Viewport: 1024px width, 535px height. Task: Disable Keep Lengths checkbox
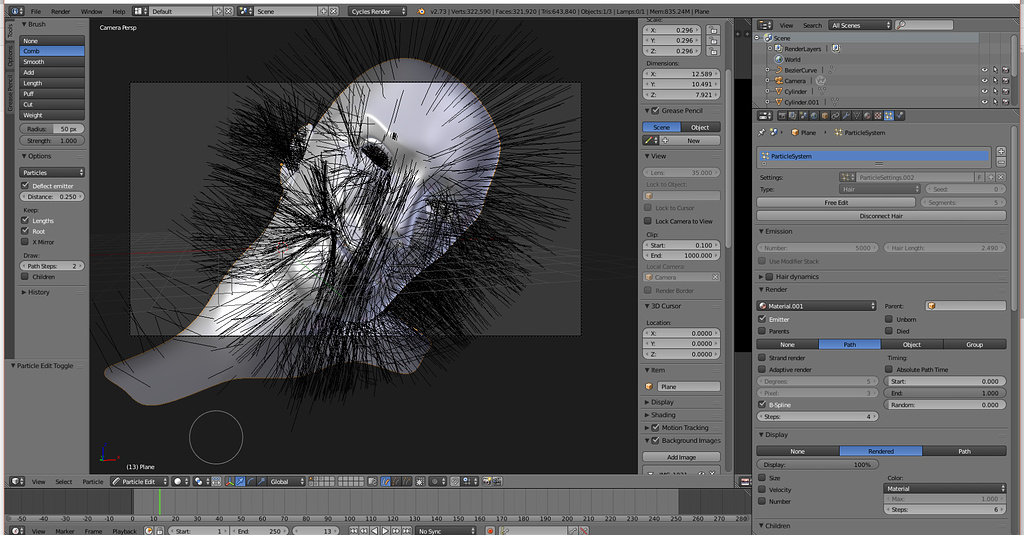click(x=25, y=220)
